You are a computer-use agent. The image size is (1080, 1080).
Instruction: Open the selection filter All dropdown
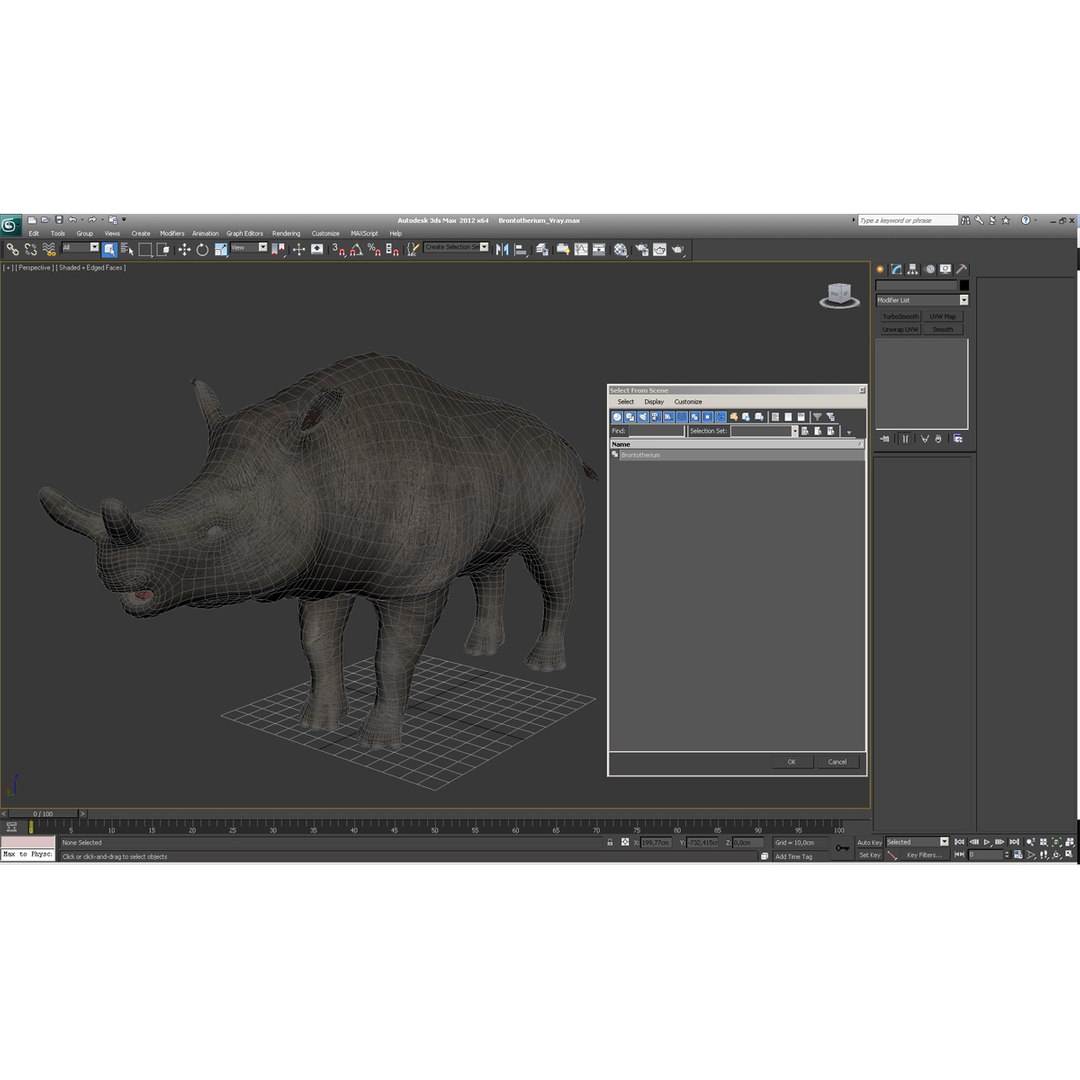pos(80,247)
